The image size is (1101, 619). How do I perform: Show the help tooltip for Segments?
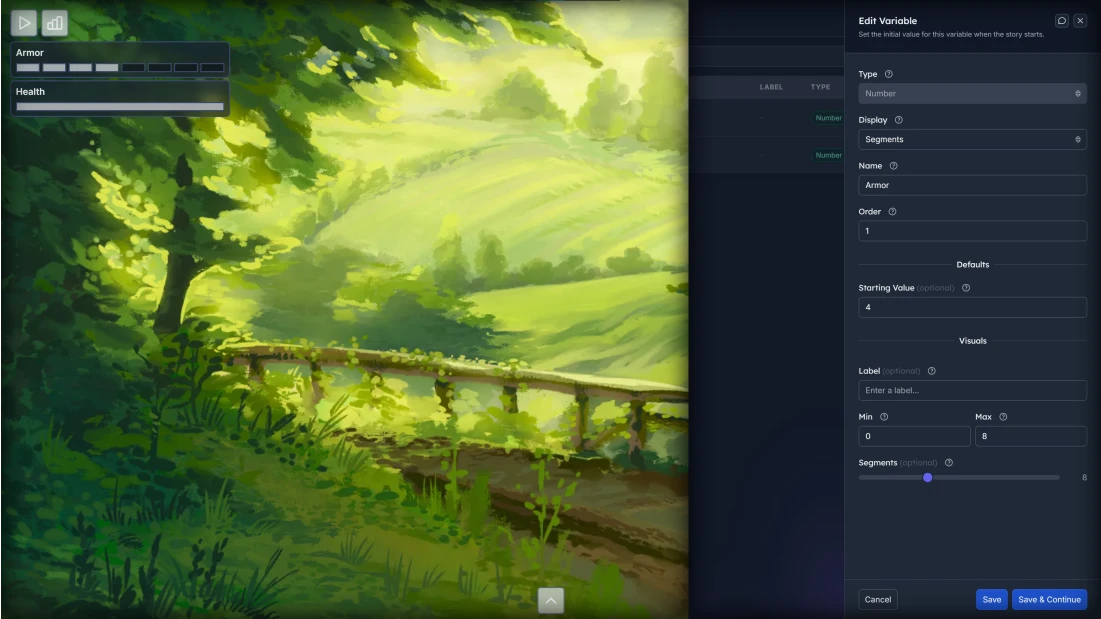pyautogui.click(x=948, y=463)
